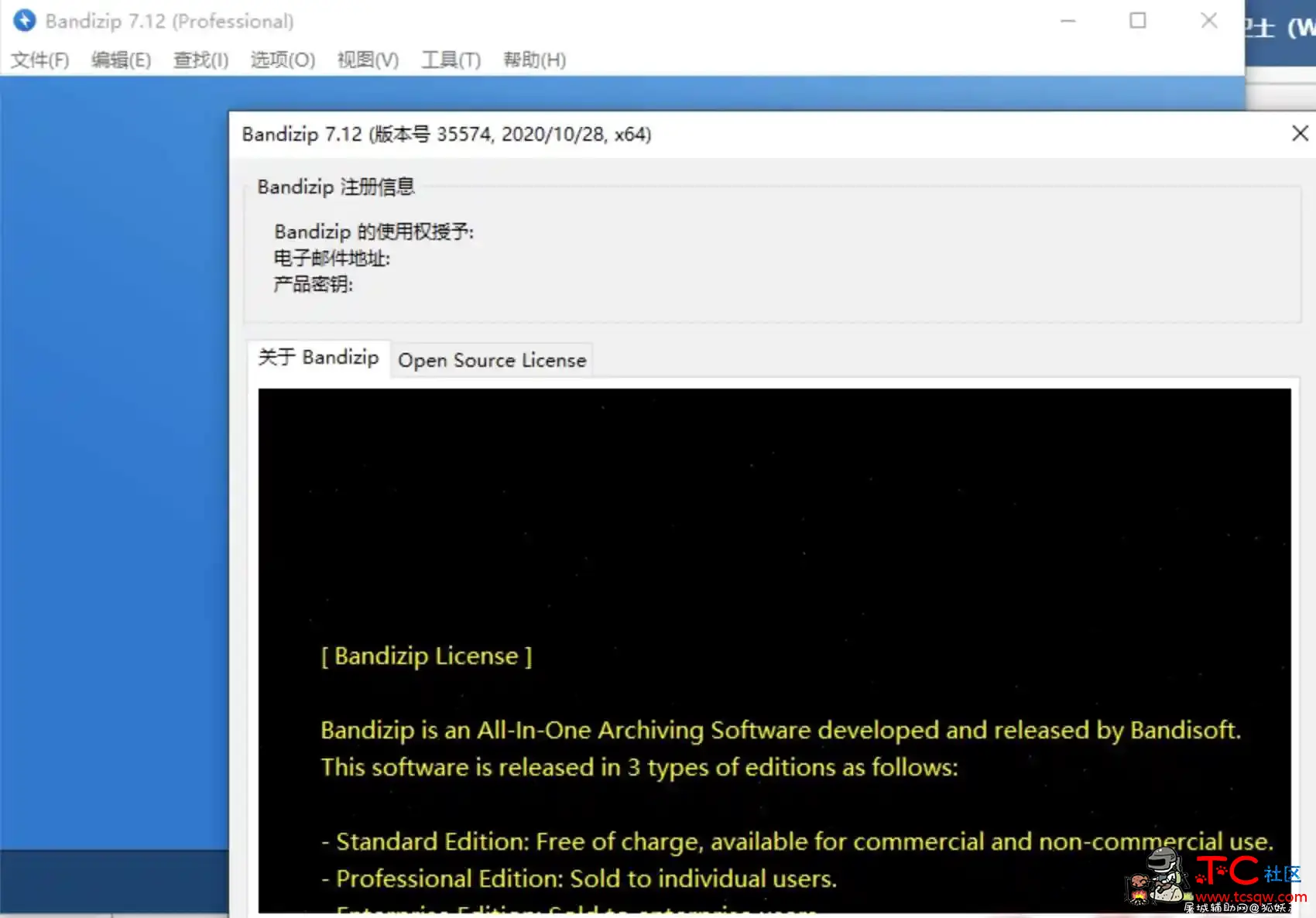Open the 选项(O) menu

click(283, 60)
